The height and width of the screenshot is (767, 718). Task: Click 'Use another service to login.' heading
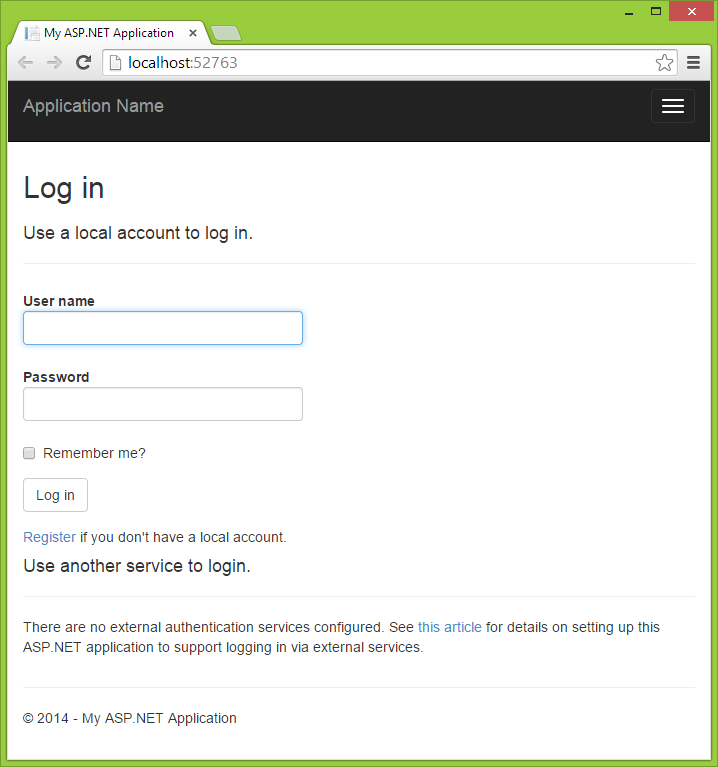point(137,566)
